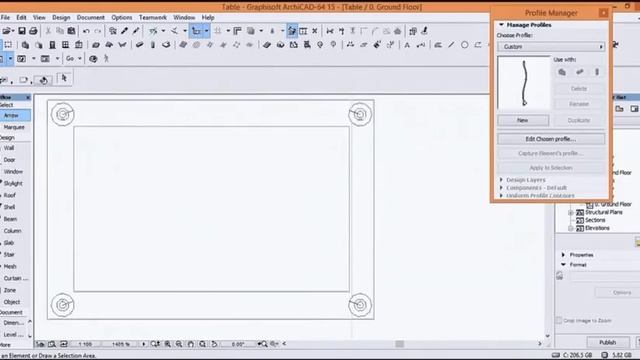Select Mesh in the toolbox
640x360 pixels.
coord(10,266)
